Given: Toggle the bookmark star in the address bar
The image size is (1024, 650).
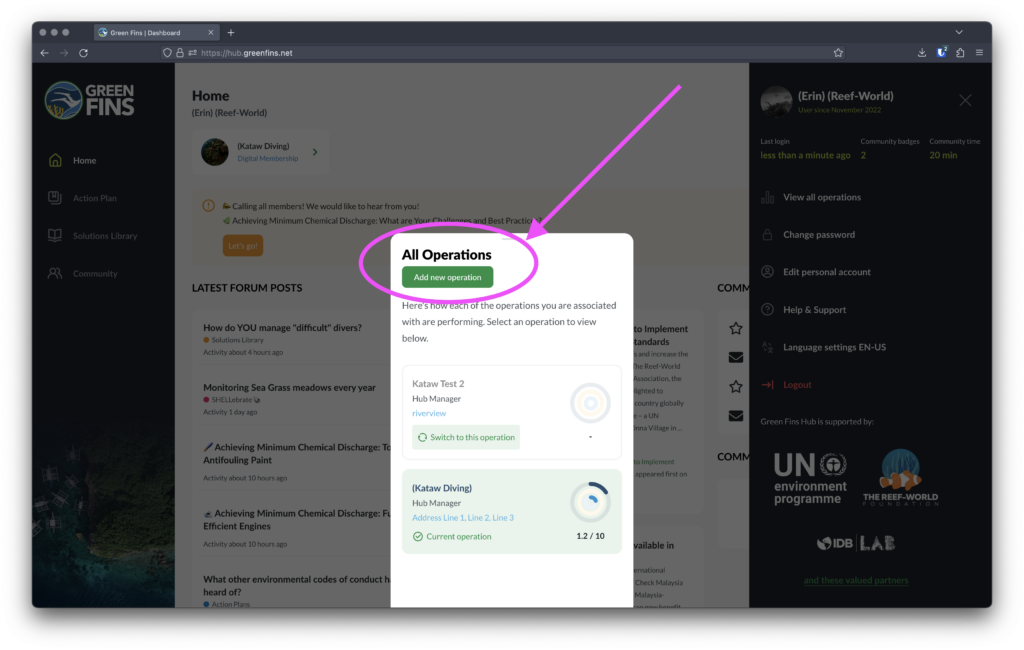Looking at the screenshot, I should [x=838, y=52].
